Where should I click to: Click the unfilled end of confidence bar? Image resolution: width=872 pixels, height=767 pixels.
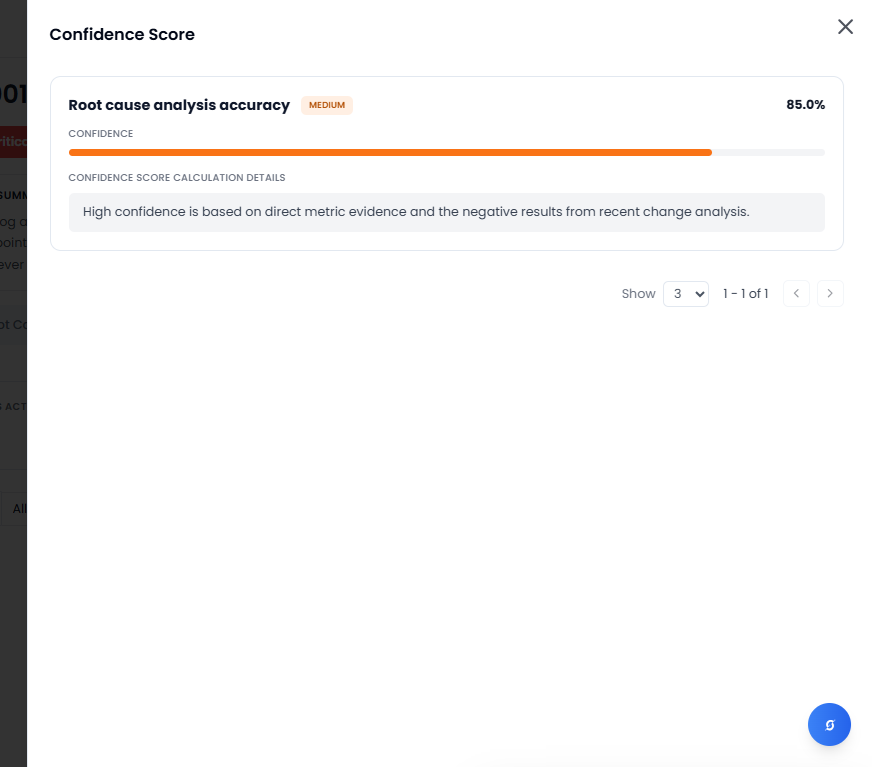768,153
